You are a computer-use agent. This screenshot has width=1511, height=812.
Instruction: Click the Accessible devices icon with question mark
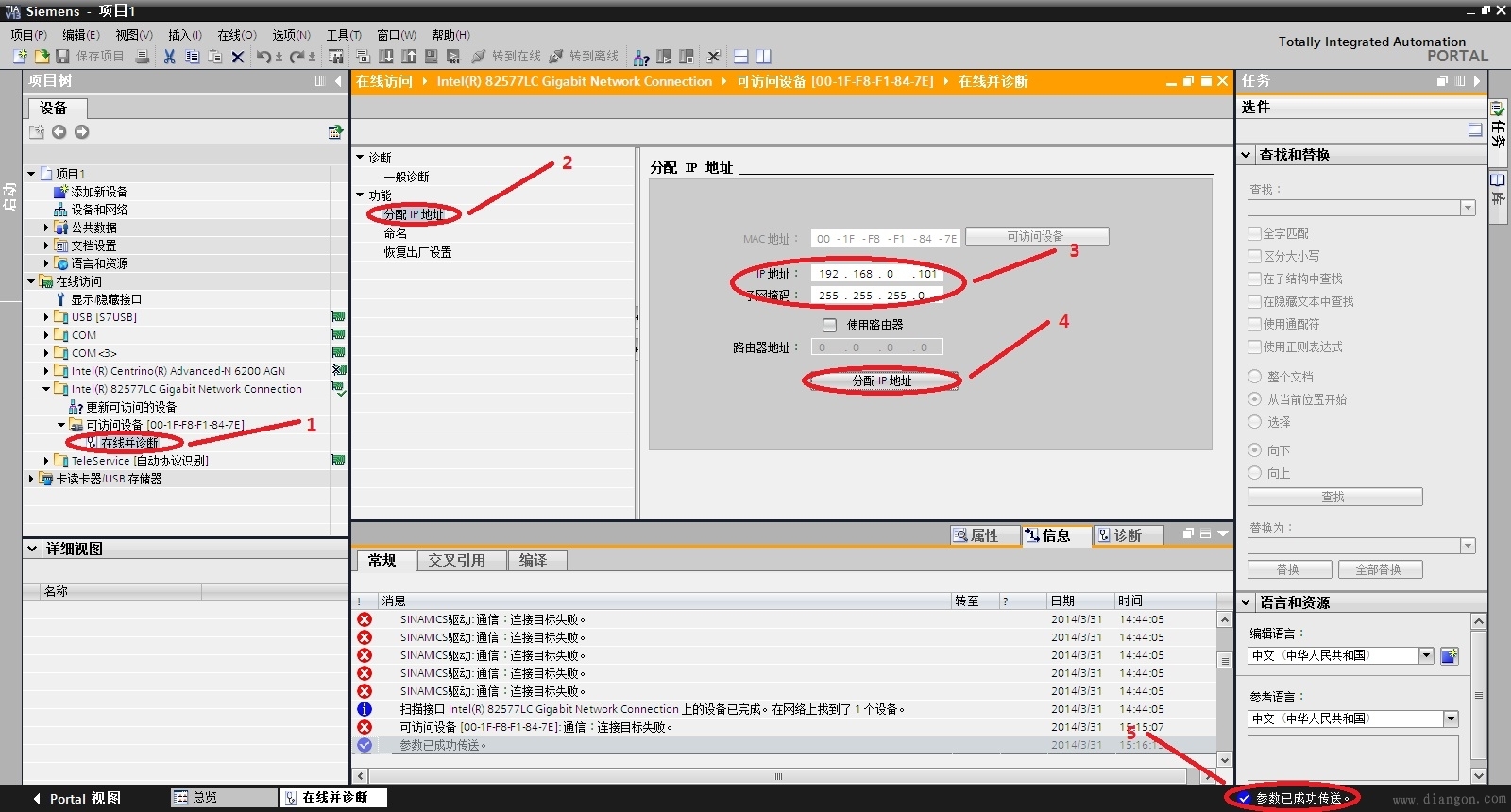pos(641,57)
